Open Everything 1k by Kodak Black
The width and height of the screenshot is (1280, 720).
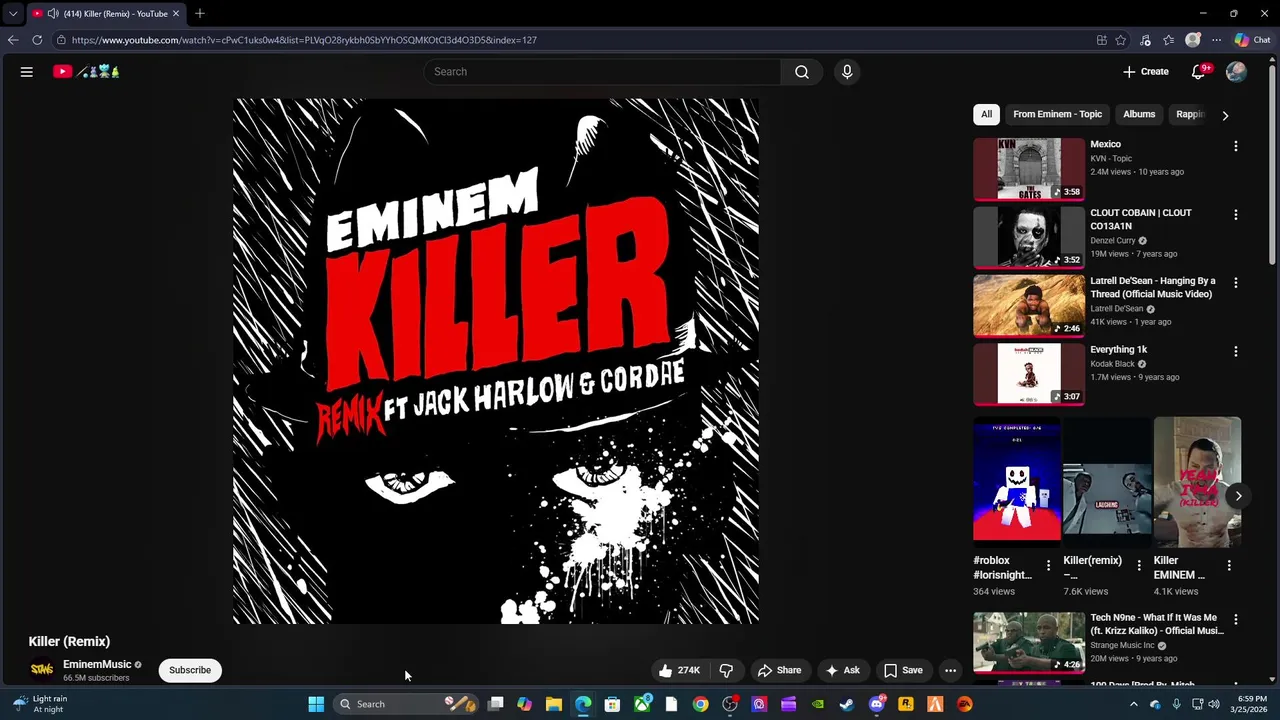[x=1118, y=350]
